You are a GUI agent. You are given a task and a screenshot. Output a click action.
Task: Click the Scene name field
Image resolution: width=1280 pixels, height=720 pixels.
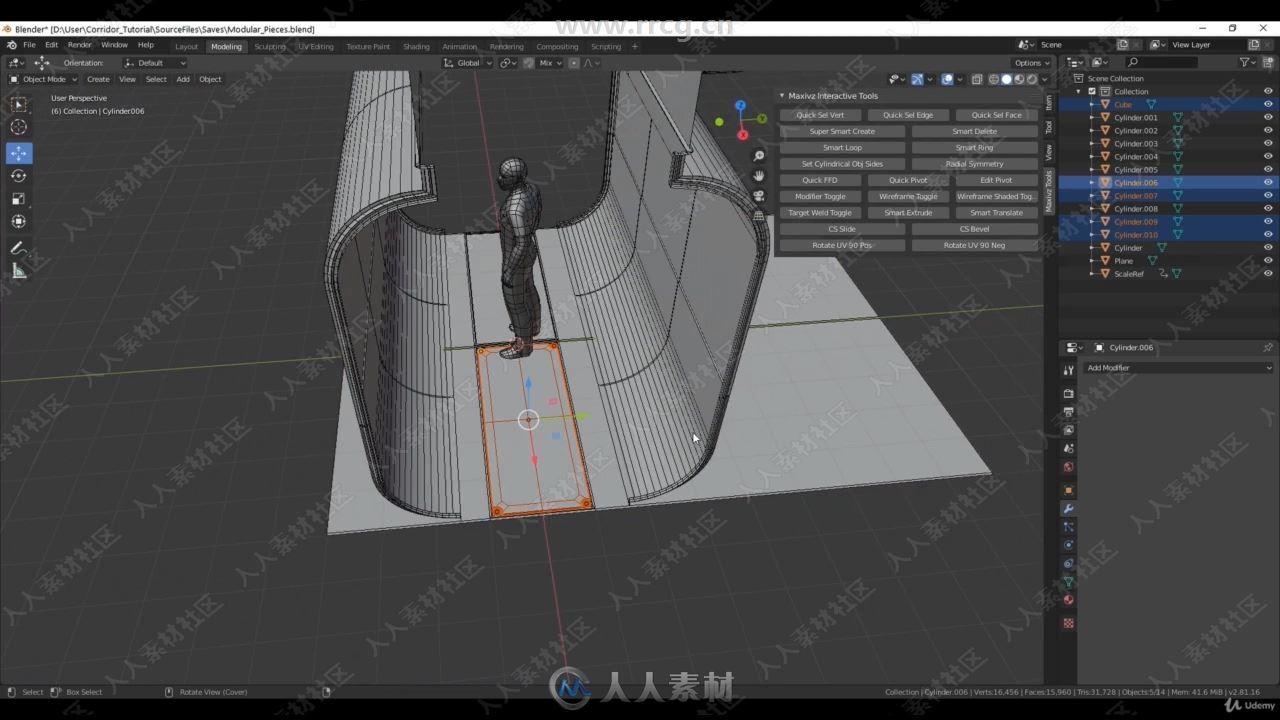click(1075, 45)
